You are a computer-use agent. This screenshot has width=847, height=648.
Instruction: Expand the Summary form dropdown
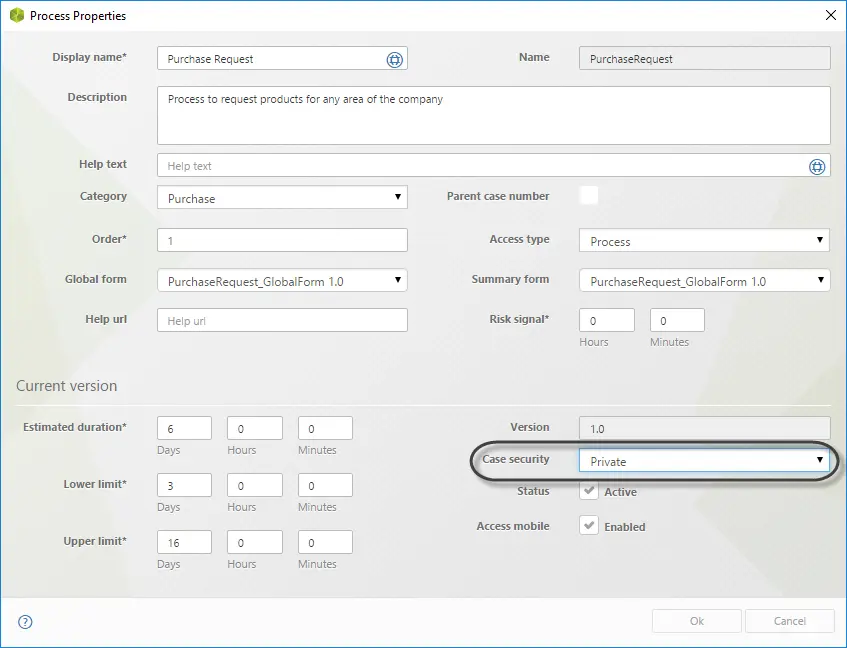coord(704,280)
